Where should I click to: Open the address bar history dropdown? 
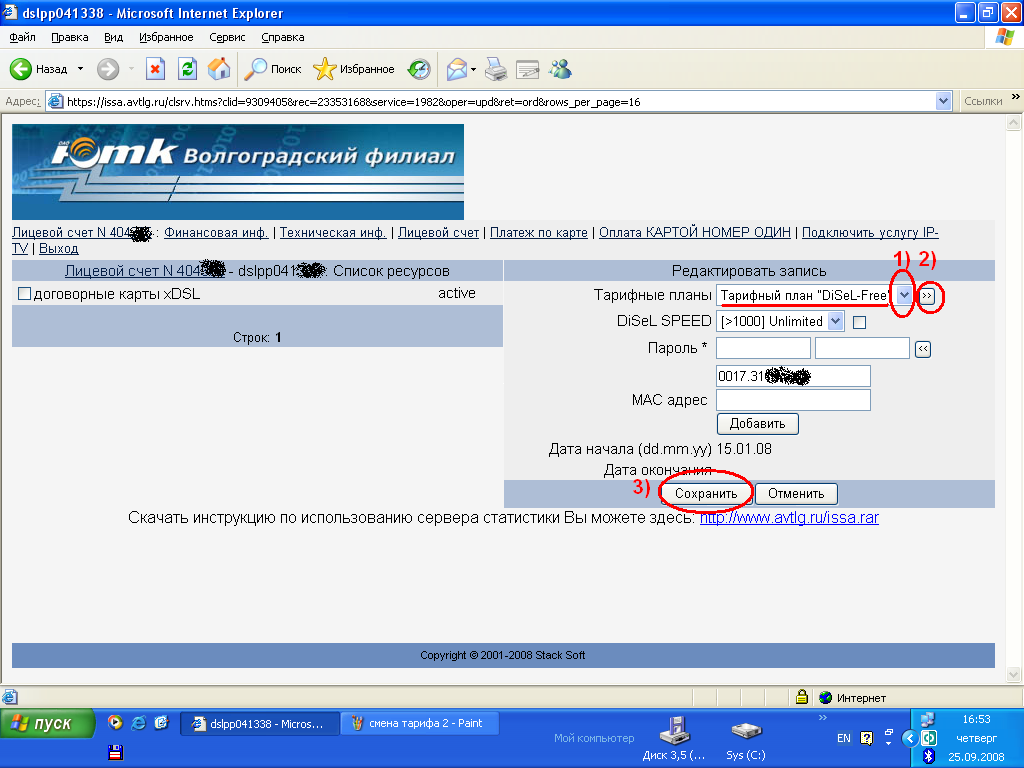[942, 101]
